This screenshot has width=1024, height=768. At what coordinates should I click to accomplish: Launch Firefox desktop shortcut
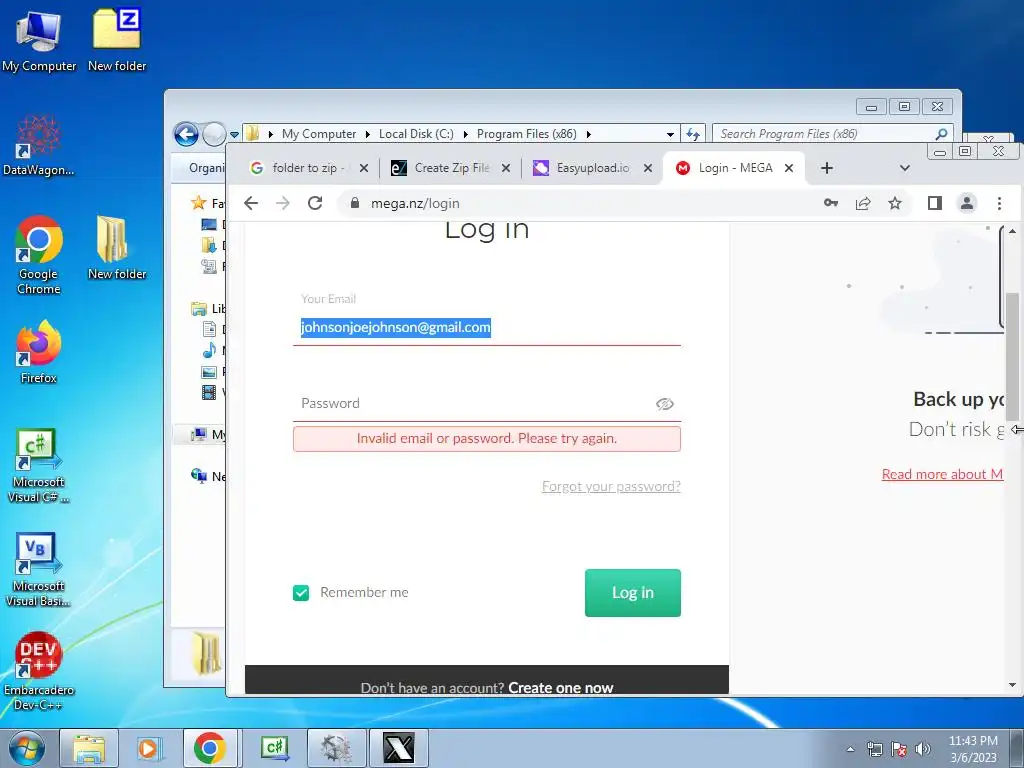coord(39,351)
